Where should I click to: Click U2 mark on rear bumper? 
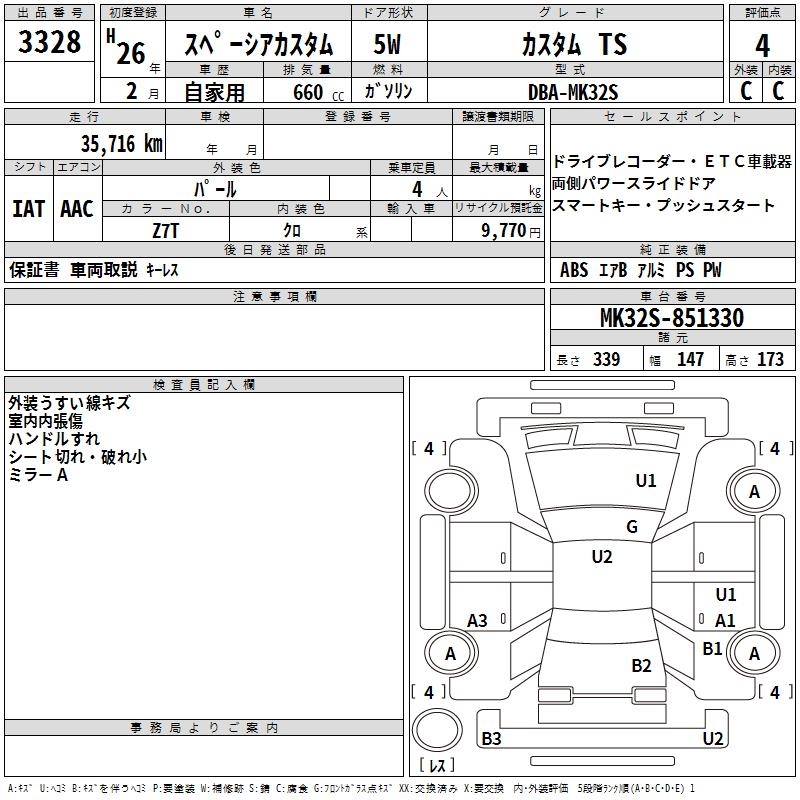[x=713, y=739]
